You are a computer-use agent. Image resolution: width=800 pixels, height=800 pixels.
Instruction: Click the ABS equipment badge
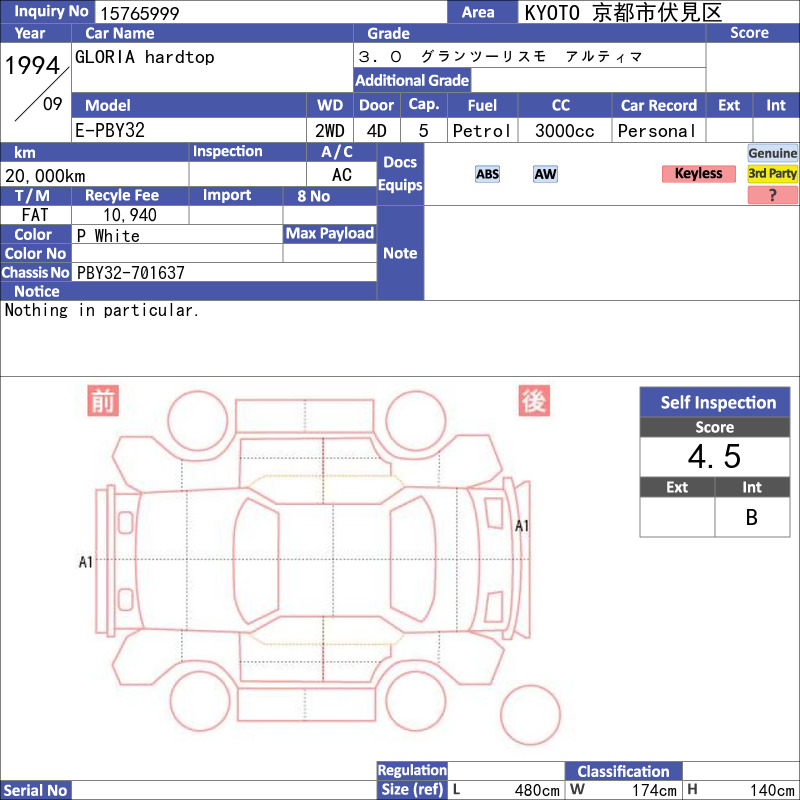[x=487, y=174]
